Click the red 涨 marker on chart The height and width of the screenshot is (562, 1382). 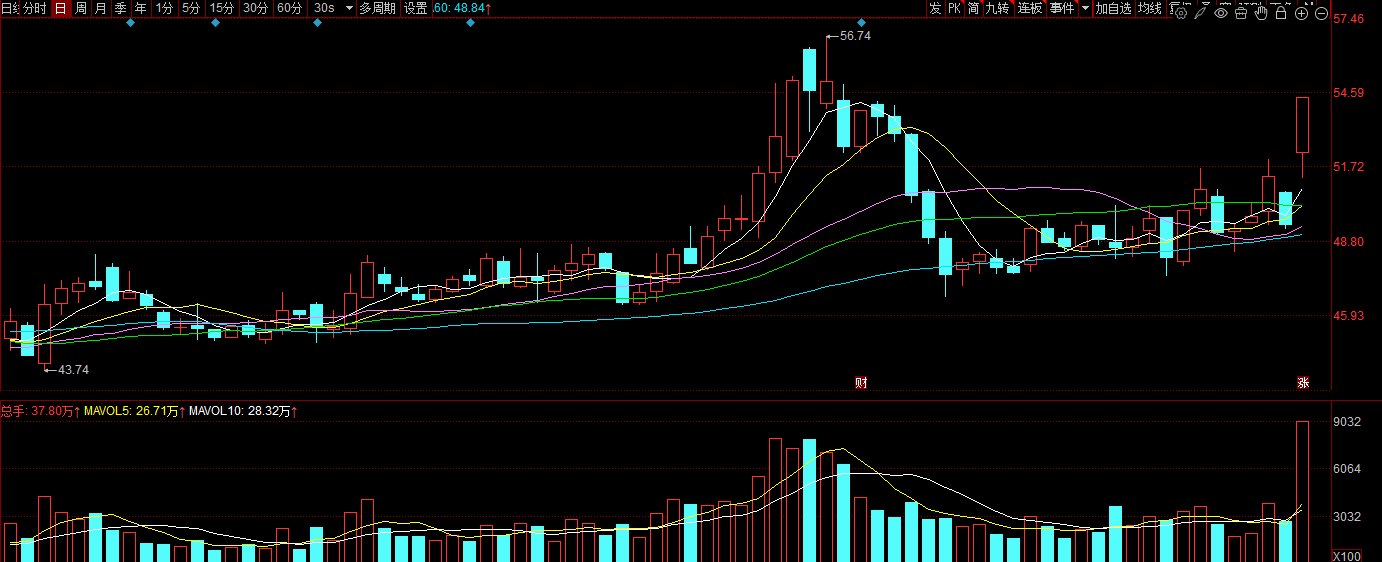click(x=1303, y=382)
